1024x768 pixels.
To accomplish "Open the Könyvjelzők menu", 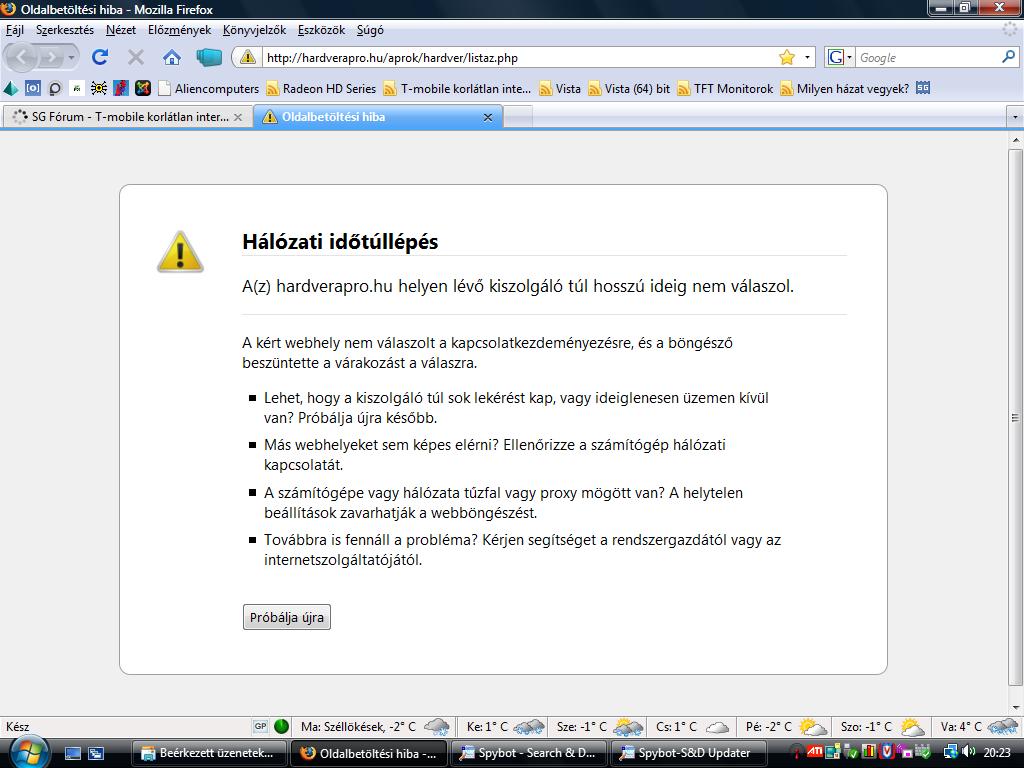I will [x=254, y=30].
